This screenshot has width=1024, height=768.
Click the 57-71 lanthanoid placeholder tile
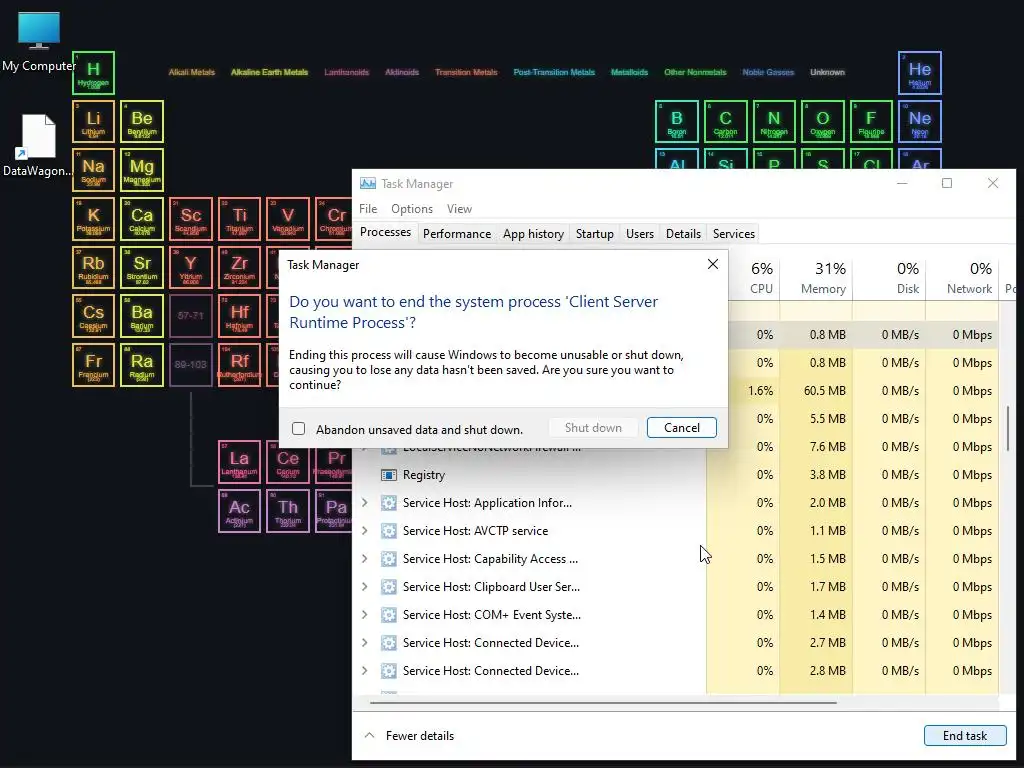coord(191,316)
